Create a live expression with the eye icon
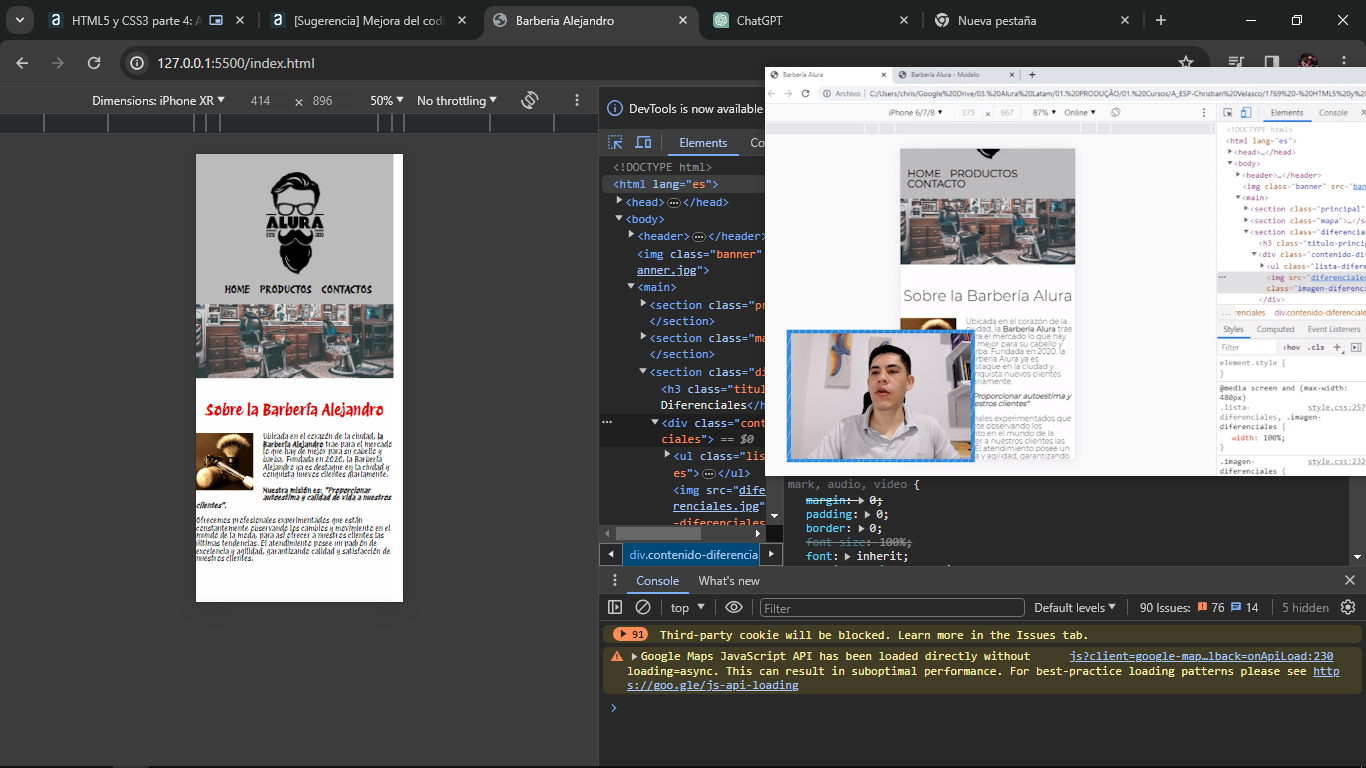The width and height of the screenshot is (1366, 768). 734,607
